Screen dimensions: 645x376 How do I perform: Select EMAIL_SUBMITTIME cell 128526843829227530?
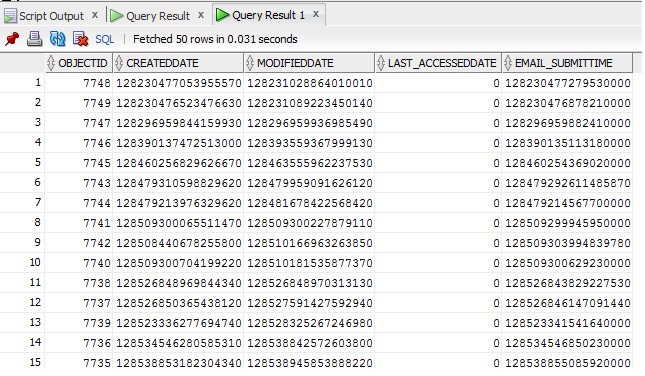(568, 283)
